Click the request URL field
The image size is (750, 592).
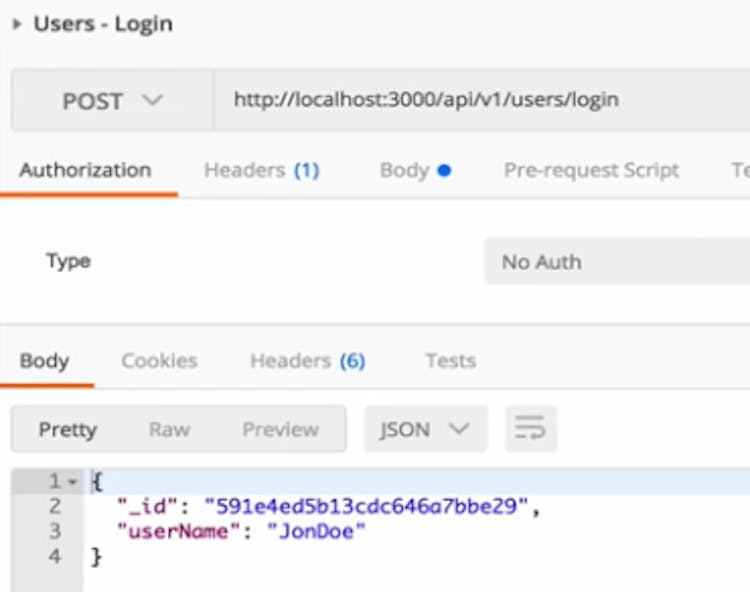click(482, 100)
